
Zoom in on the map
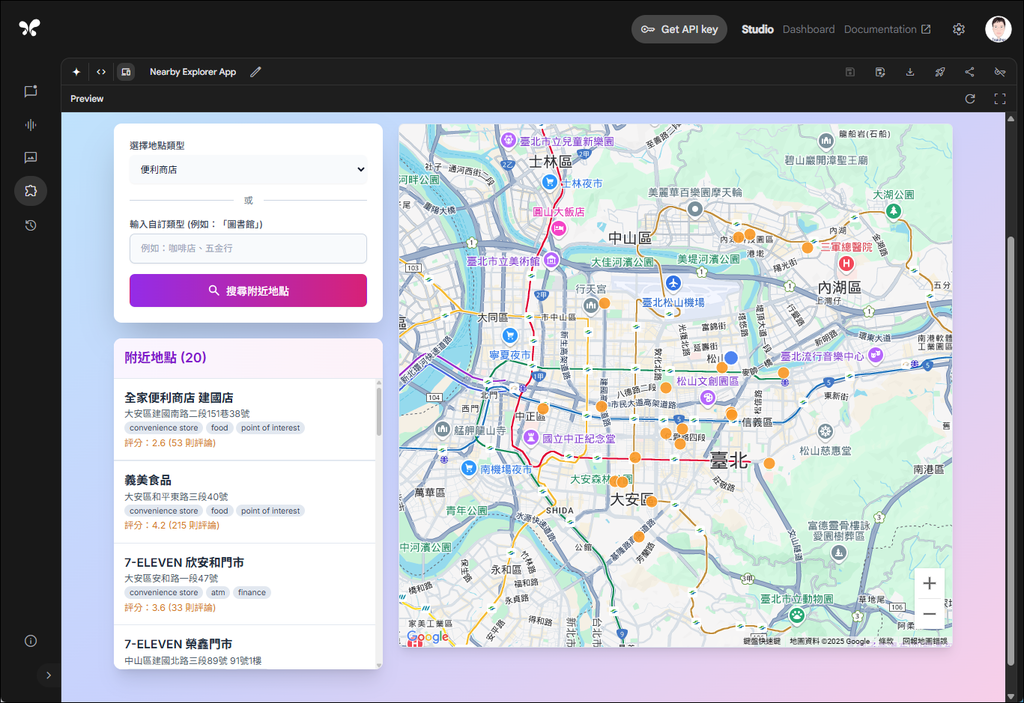(x=929, y=583)
